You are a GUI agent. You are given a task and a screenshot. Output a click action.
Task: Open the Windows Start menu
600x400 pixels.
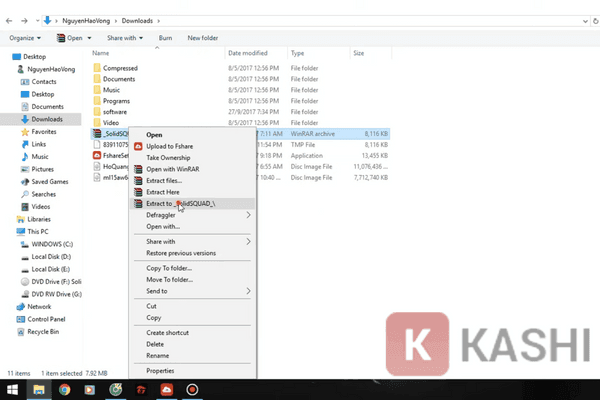pos(12,390)
